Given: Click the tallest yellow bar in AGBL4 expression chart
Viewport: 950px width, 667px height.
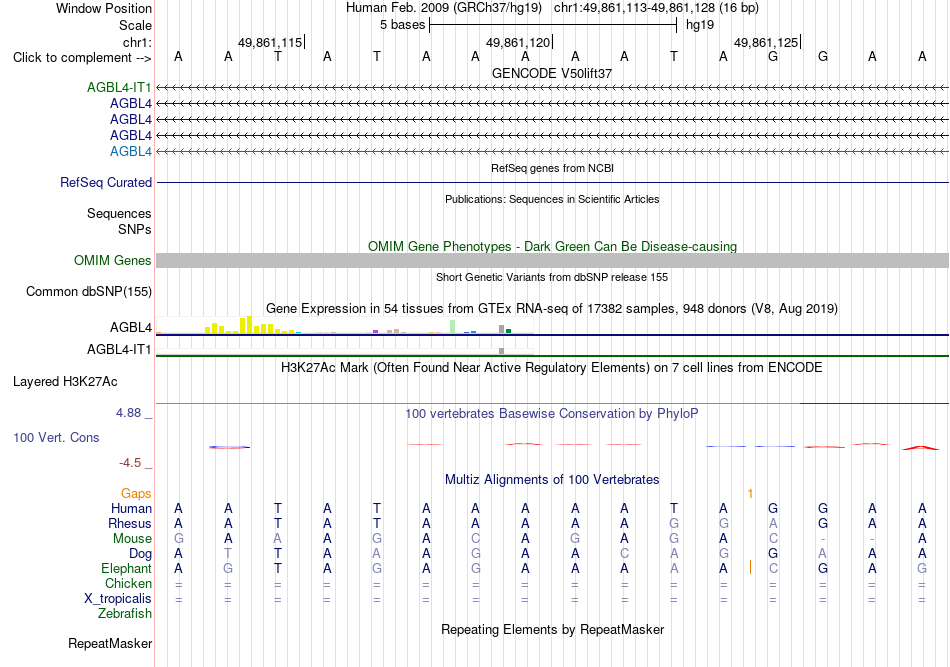Looking at the screenshot, I should (249, 325).
